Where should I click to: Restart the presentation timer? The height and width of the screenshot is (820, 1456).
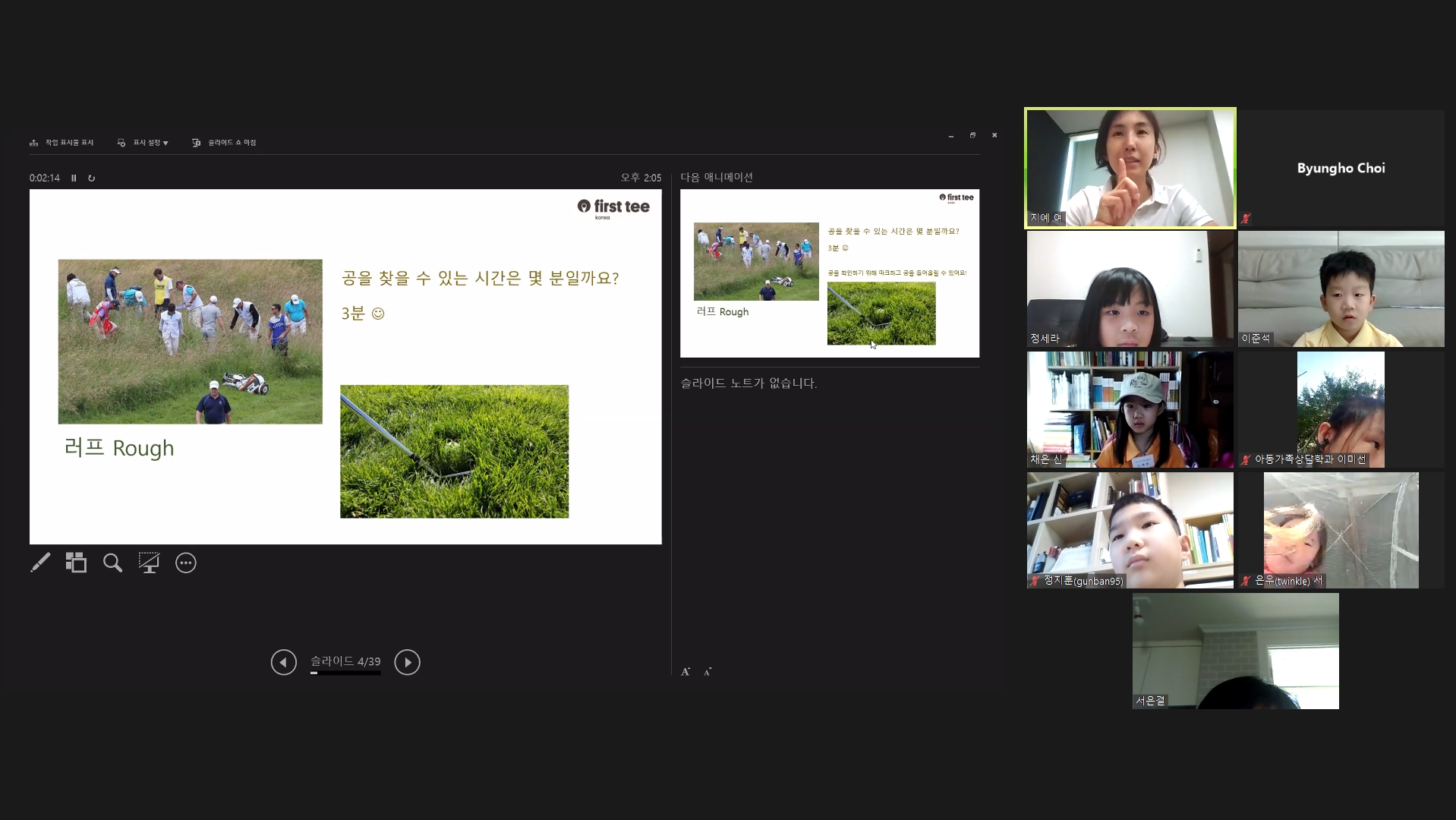[92, 178]
